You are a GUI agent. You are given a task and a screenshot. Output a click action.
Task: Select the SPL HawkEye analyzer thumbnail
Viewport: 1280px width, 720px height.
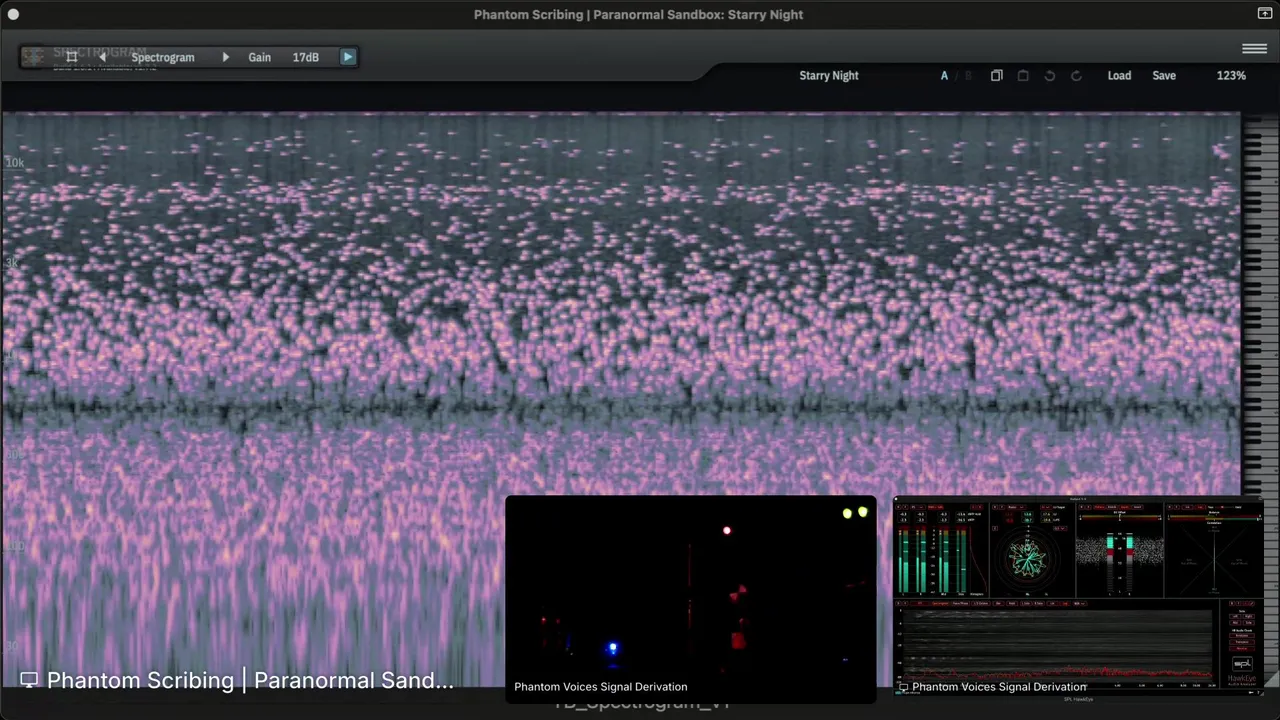1077,596
